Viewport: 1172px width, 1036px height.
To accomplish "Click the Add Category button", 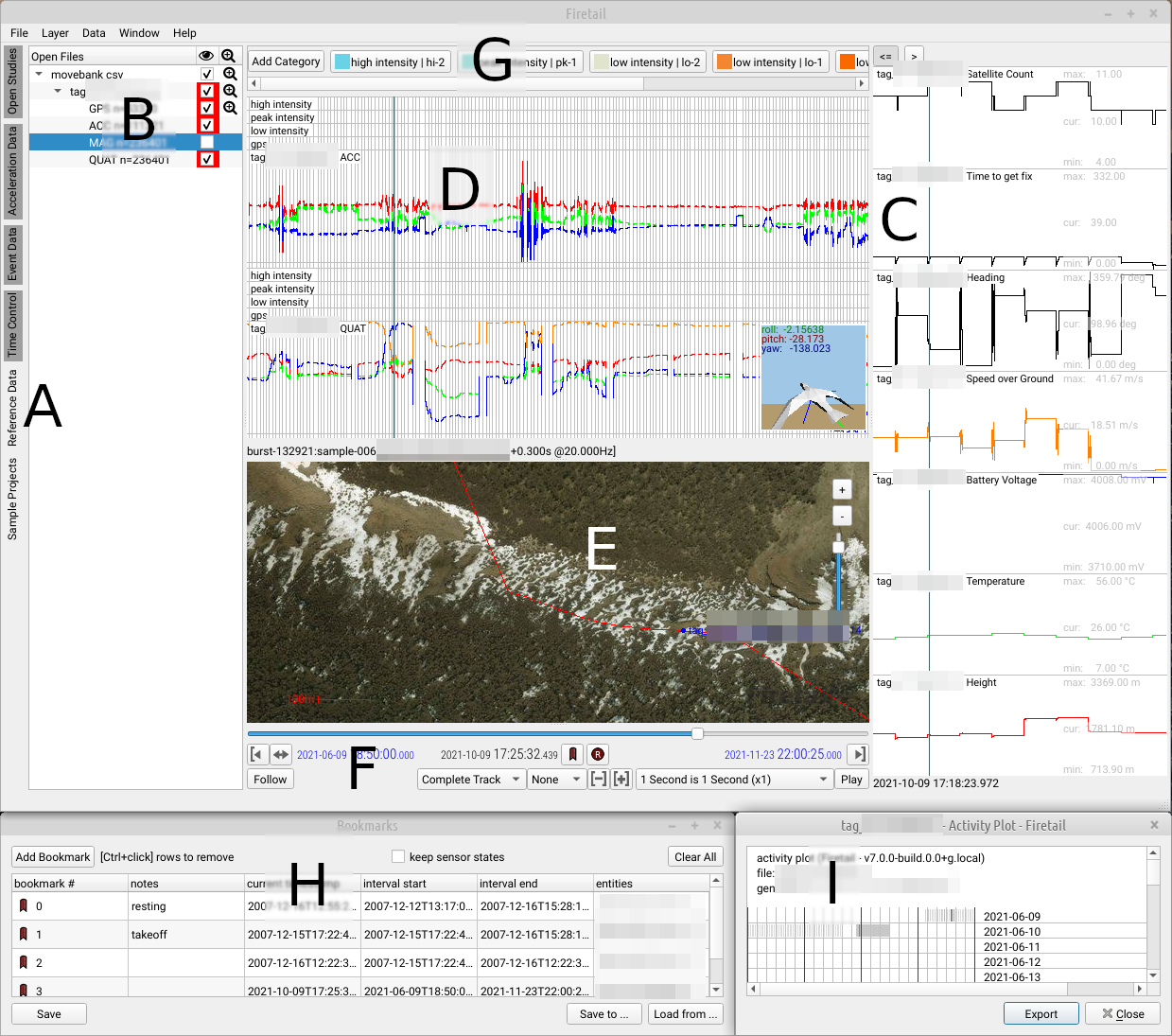I will (x=286, y=61).
